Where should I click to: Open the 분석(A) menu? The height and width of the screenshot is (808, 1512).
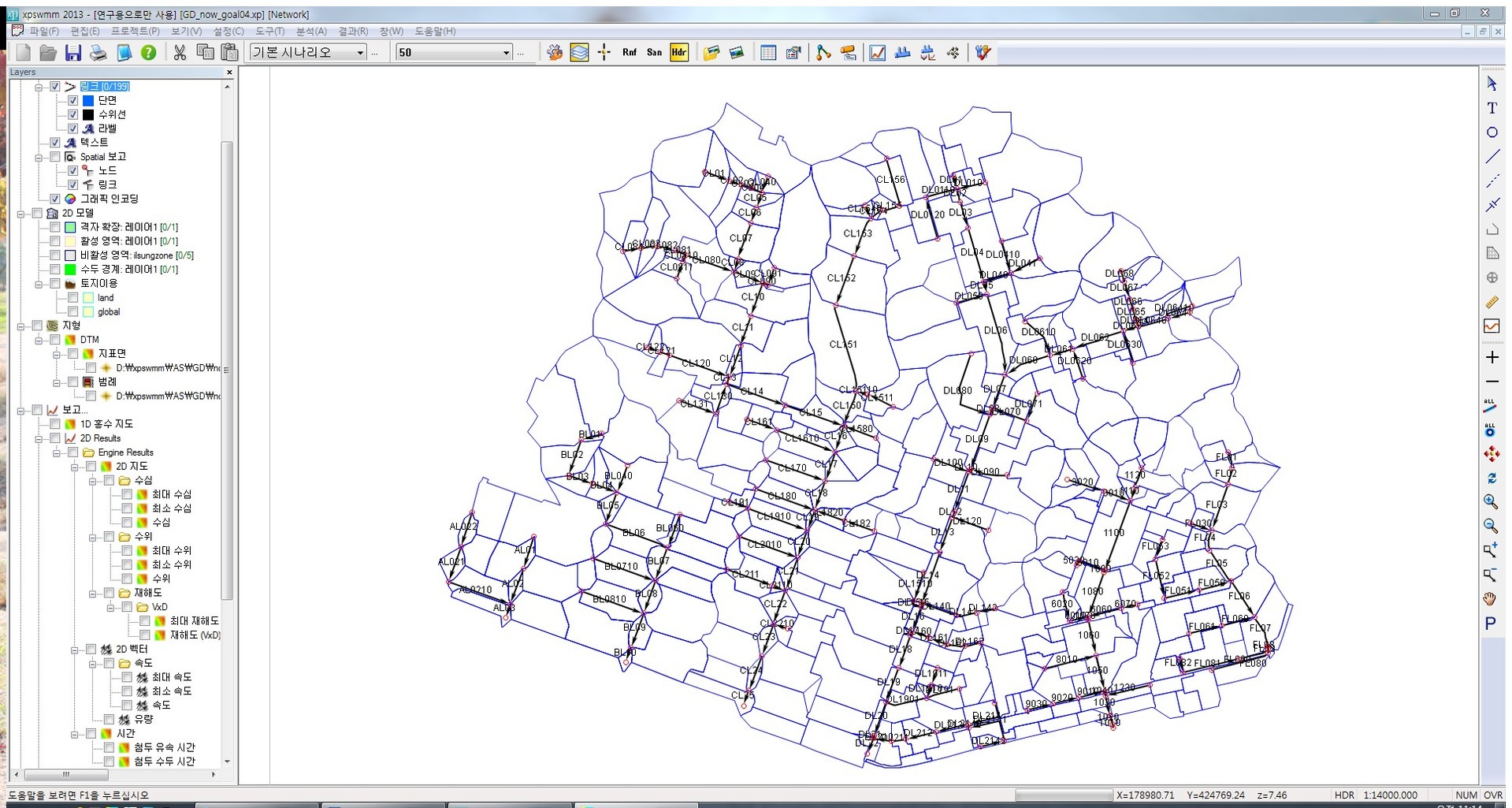(311, 32)
